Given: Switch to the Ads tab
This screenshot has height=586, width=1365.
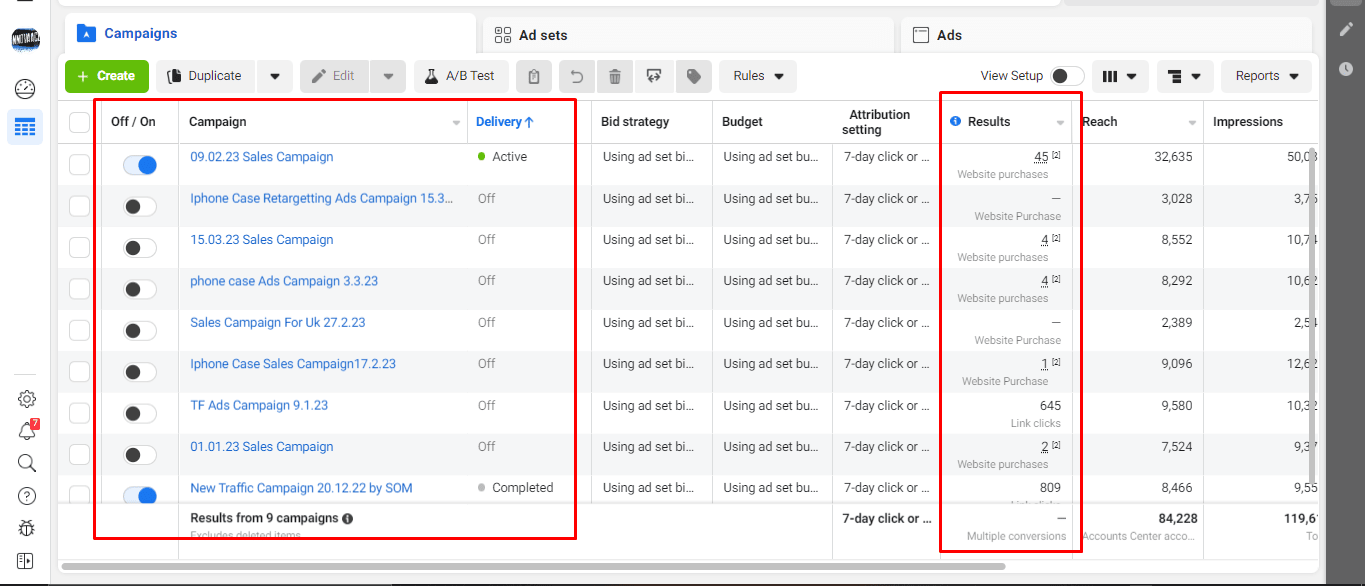Looking at the screenshot, I should tap(948, 35).
